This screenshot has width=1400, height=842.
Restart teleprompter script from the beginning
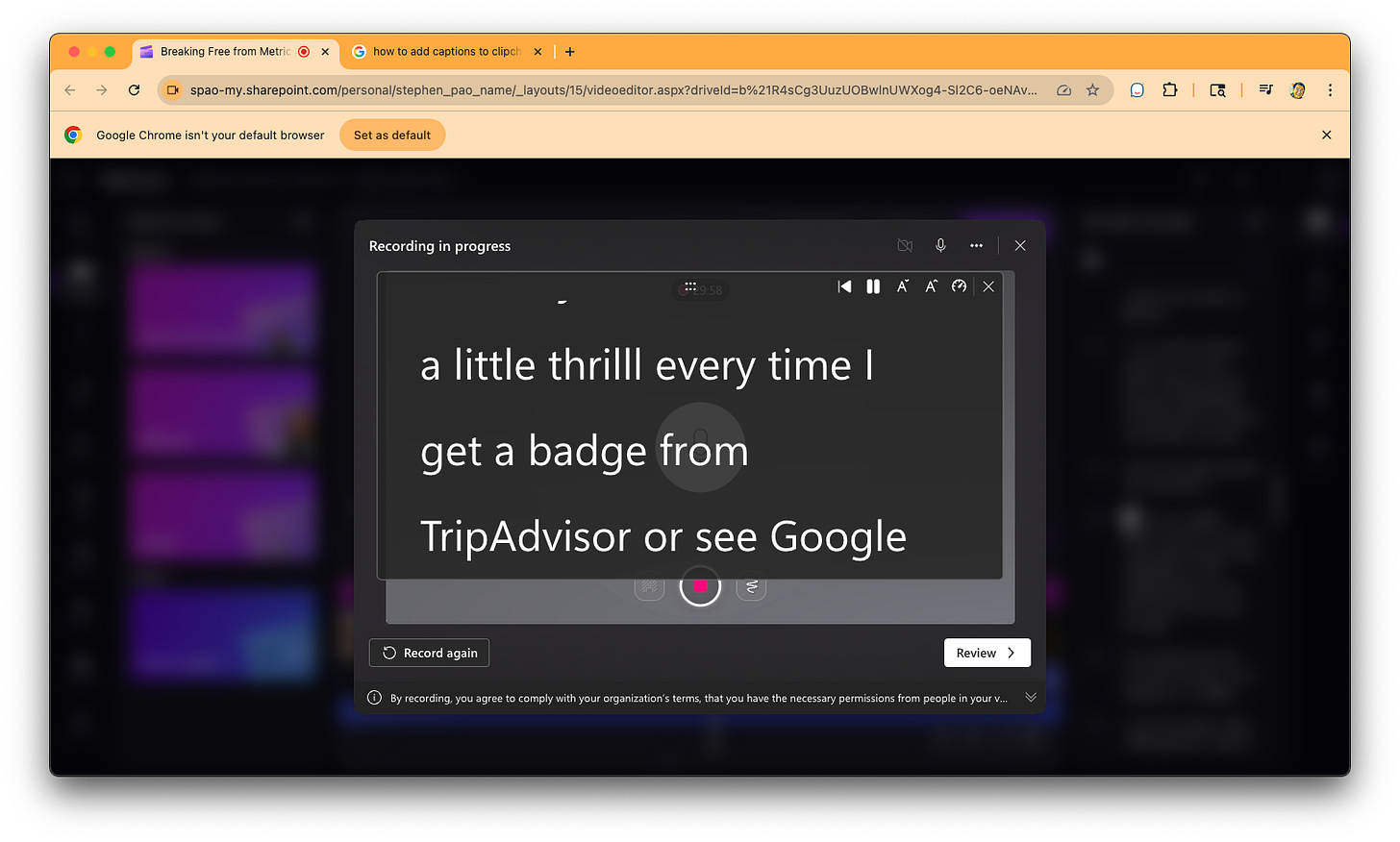[844, 286]
